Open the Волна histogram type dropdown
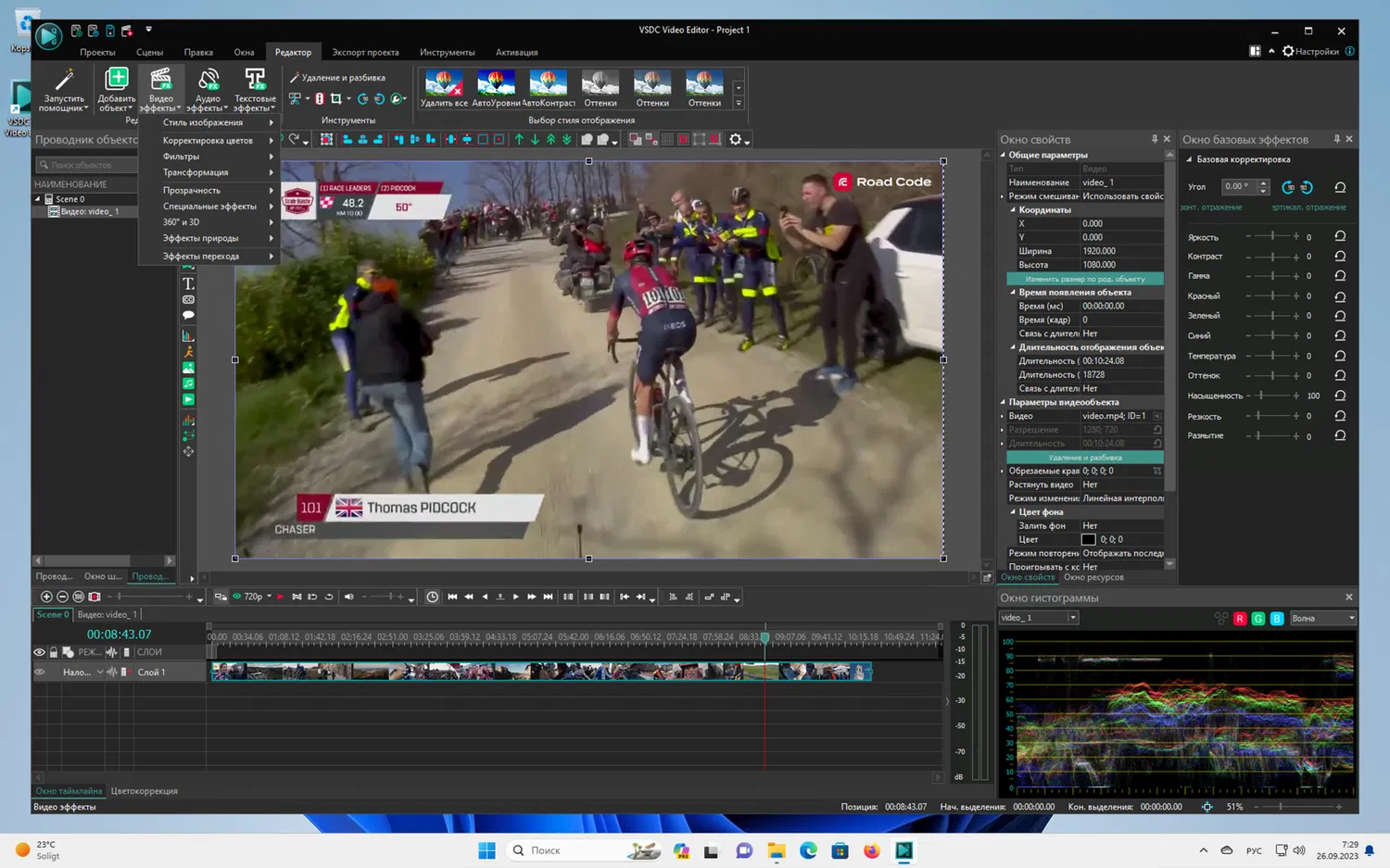The width and height of the screenshot is (1390, 868). (x=1322, y=618)
